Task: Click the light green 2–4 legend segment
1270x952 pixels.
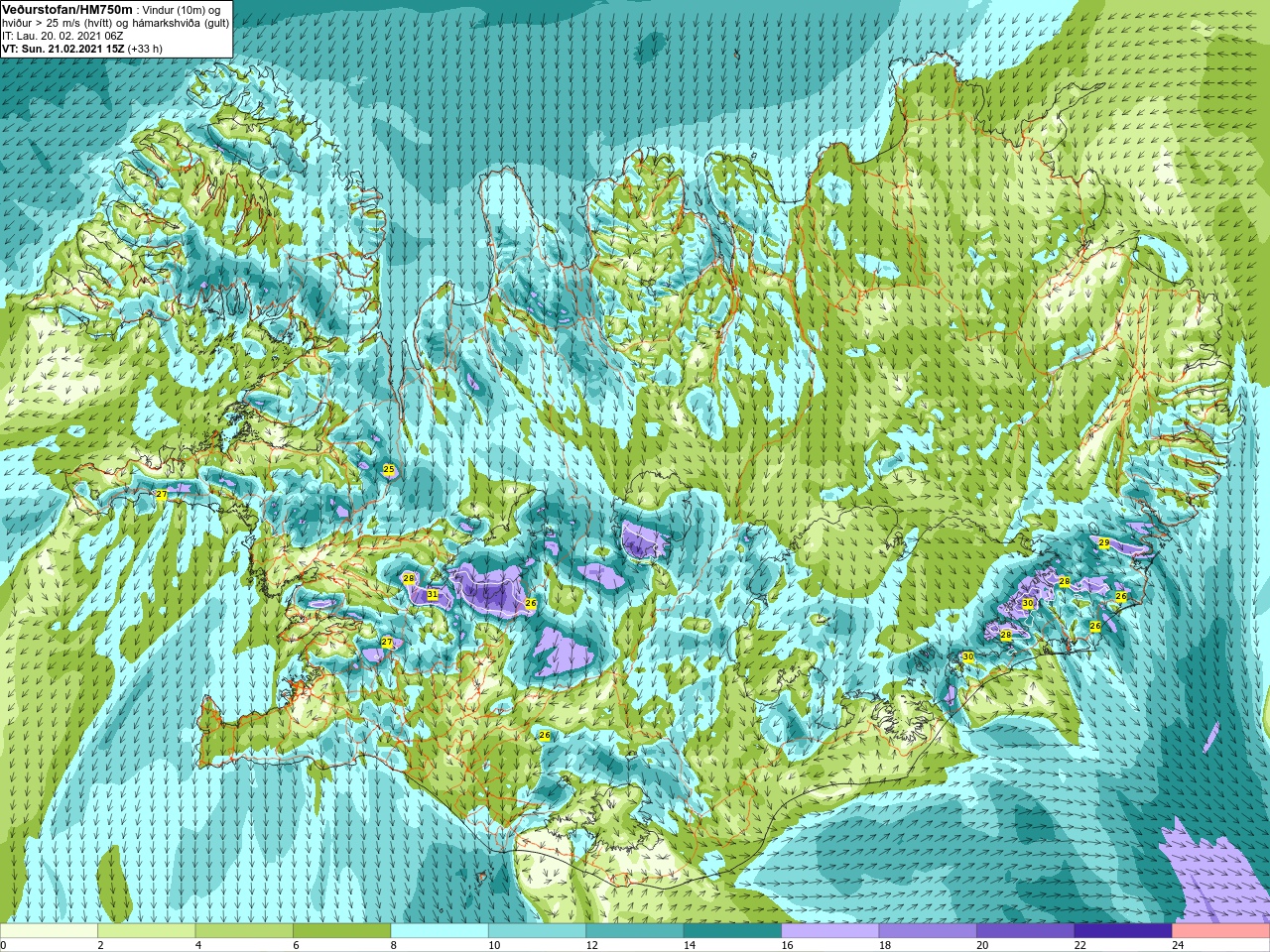Action: pyautogui.click(x=147, y=931)
